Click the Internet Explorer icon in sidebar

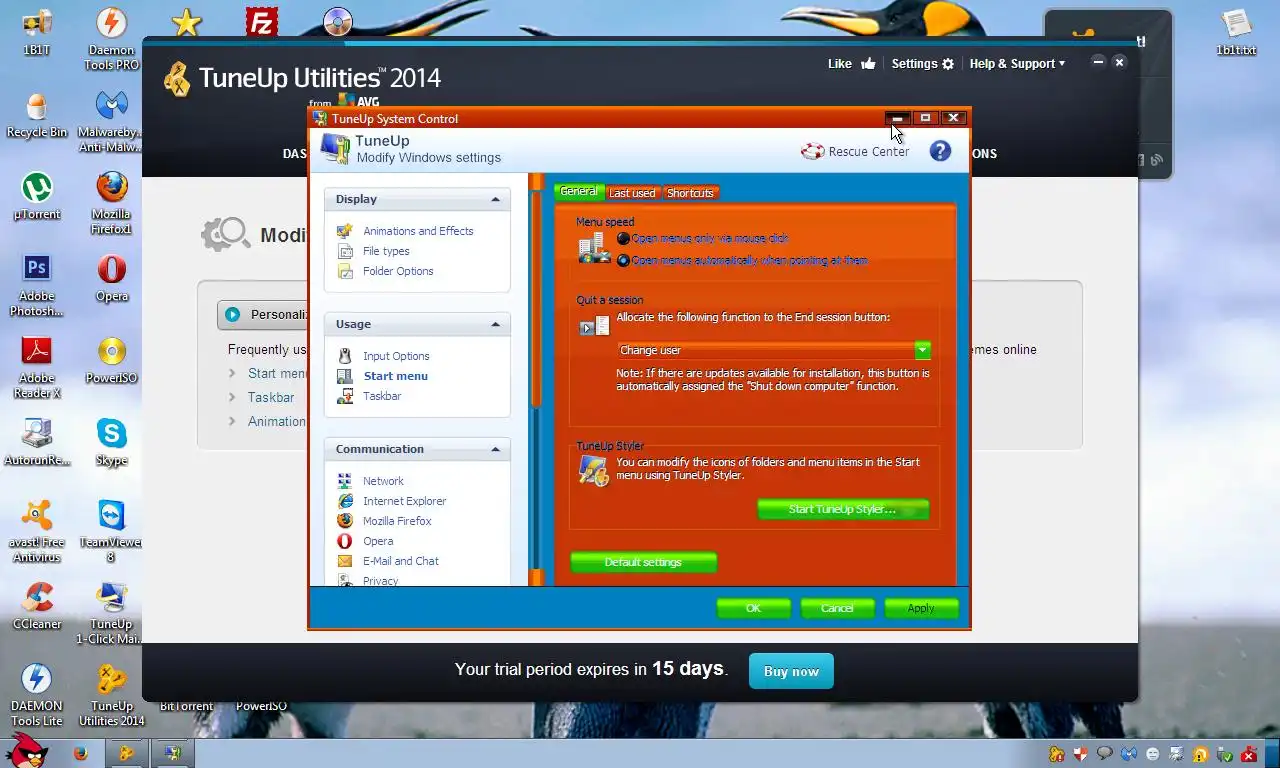[345, 501]
